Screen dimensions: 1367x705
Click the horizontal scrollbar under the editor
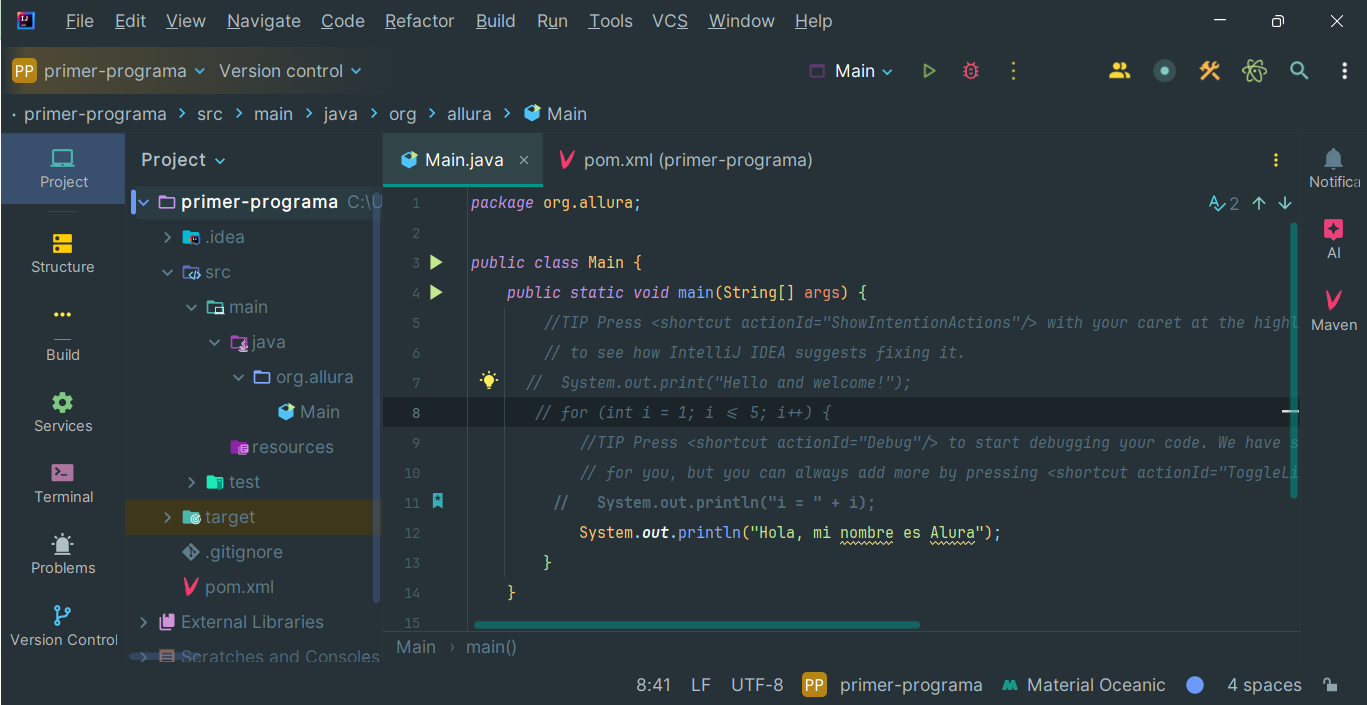pyautogui.click(x=696, y=625)
